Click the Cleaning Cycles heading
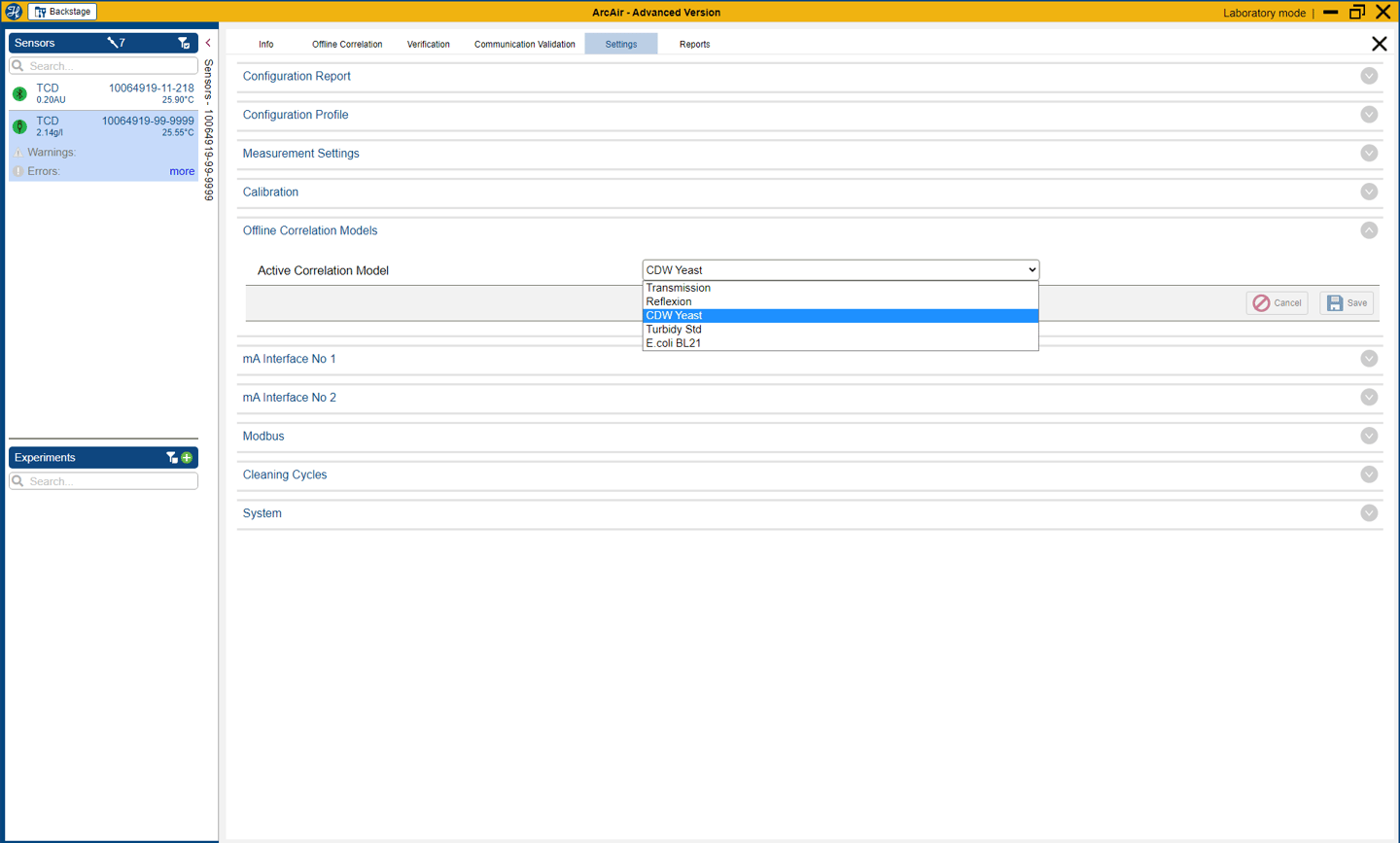 [285, 474]
